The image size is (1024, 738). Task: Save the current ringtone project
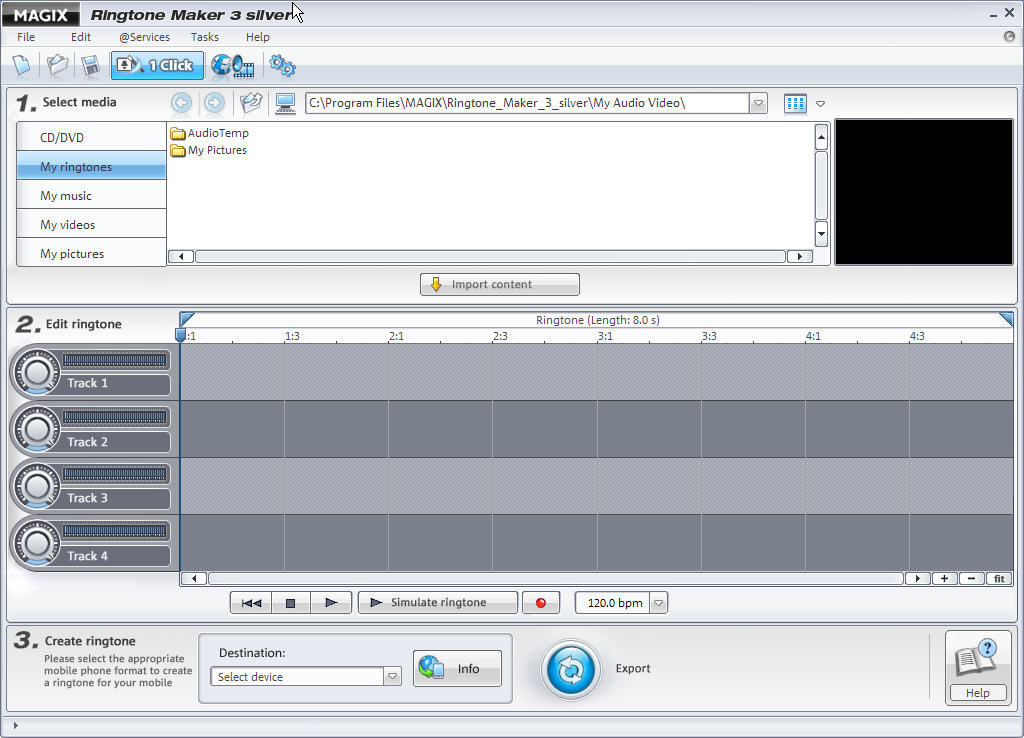coord(91,64)
